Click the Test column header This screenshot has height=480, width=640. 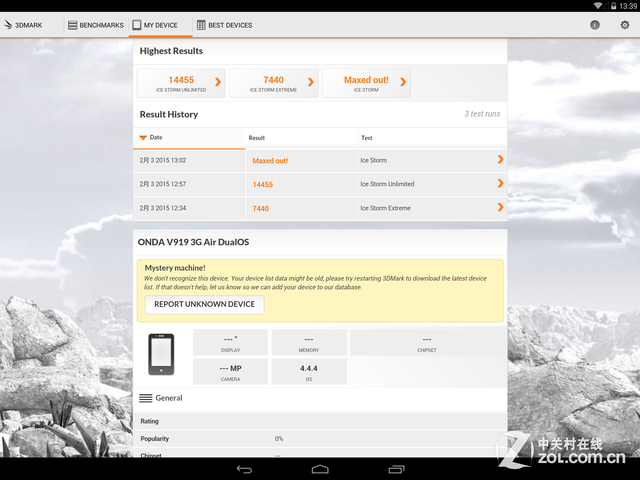tap(432, 138)
